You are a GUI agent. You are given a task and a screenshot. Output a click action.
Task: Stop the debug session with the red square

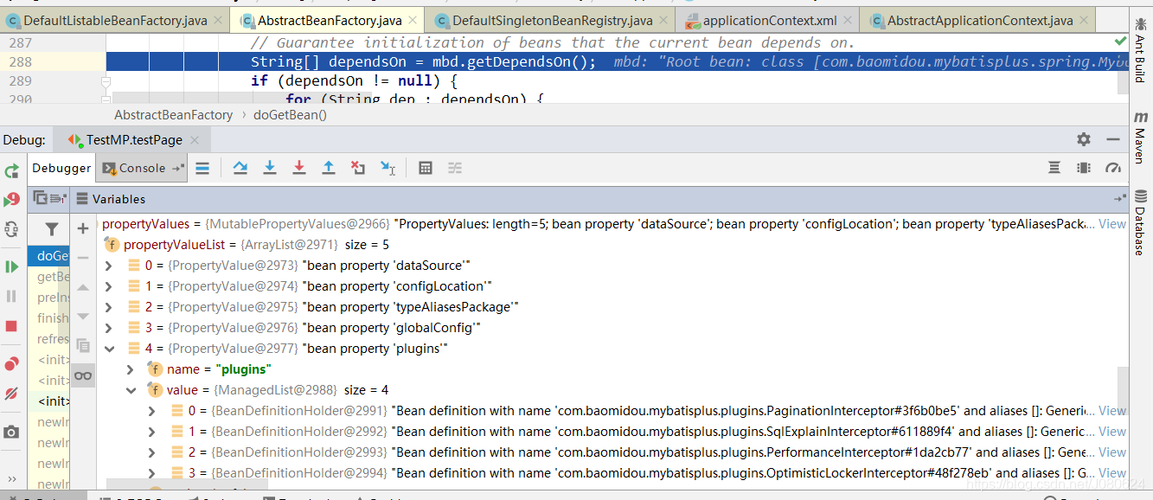coord(11,326)
